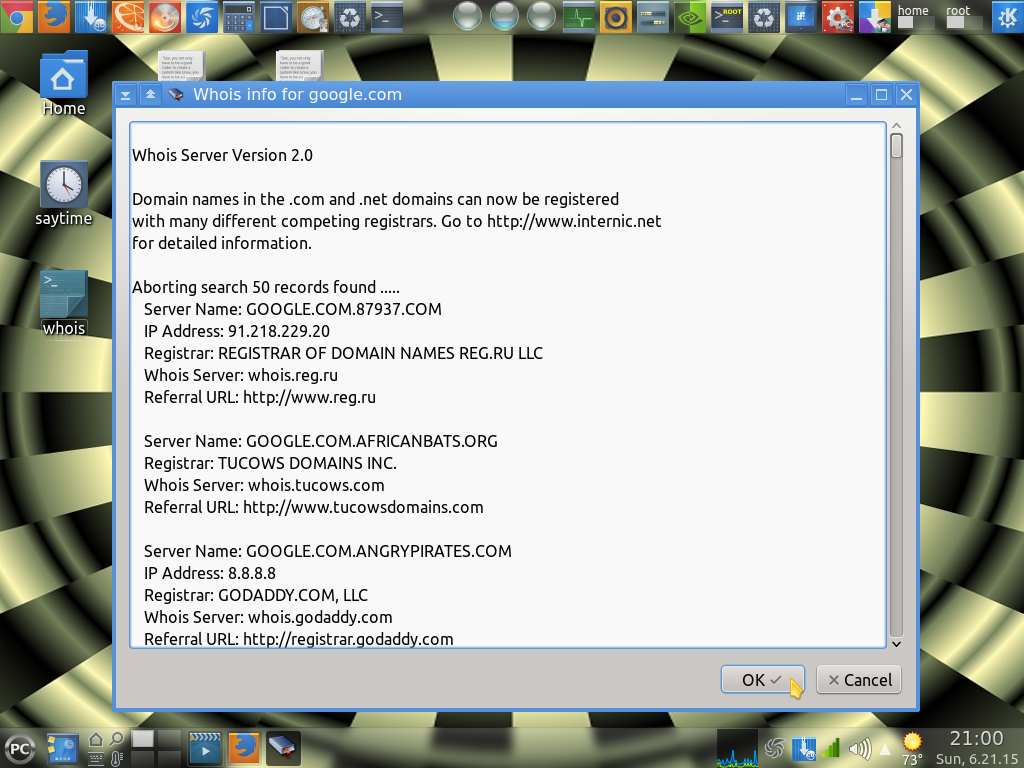Click 'Registrar: TUCOWS DOMAINS INC.' line
The image size is (1024, 768).
tap(270, 464)
